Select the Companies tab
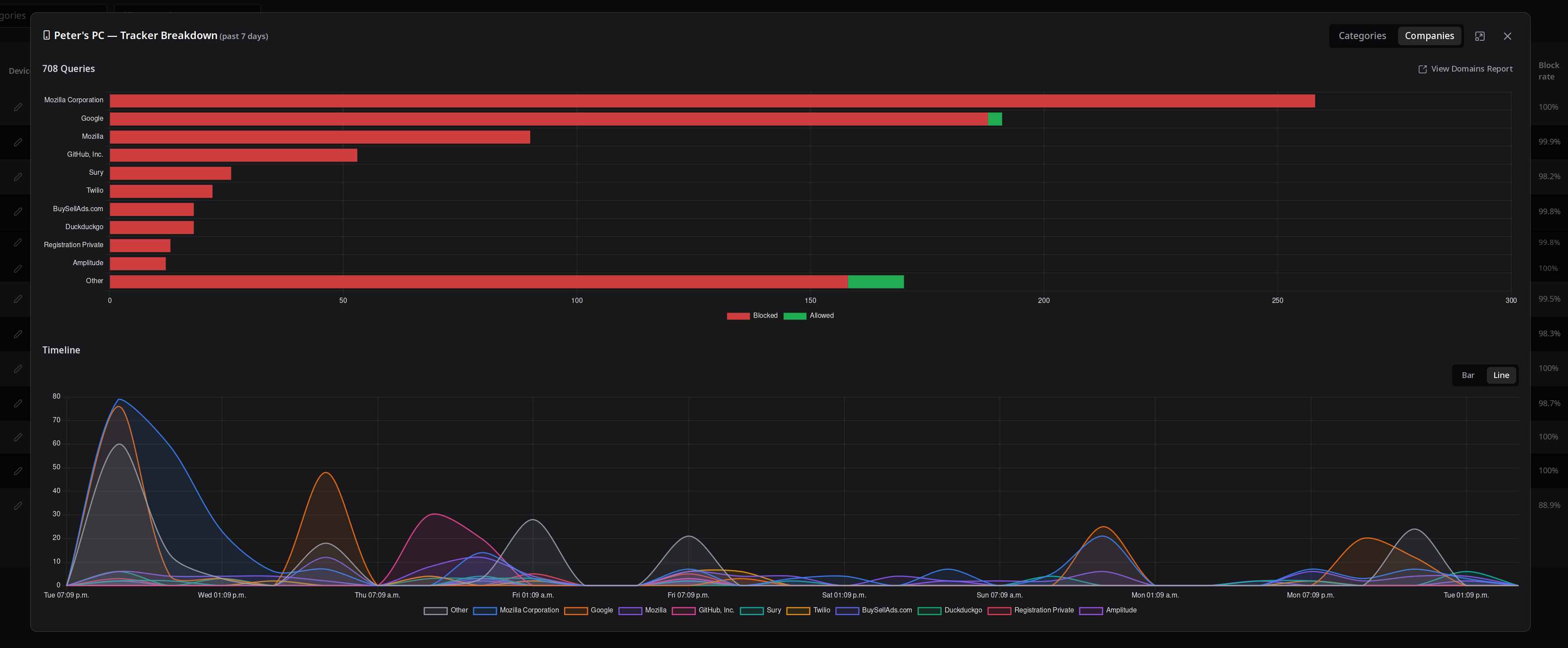 point(1428,36)
